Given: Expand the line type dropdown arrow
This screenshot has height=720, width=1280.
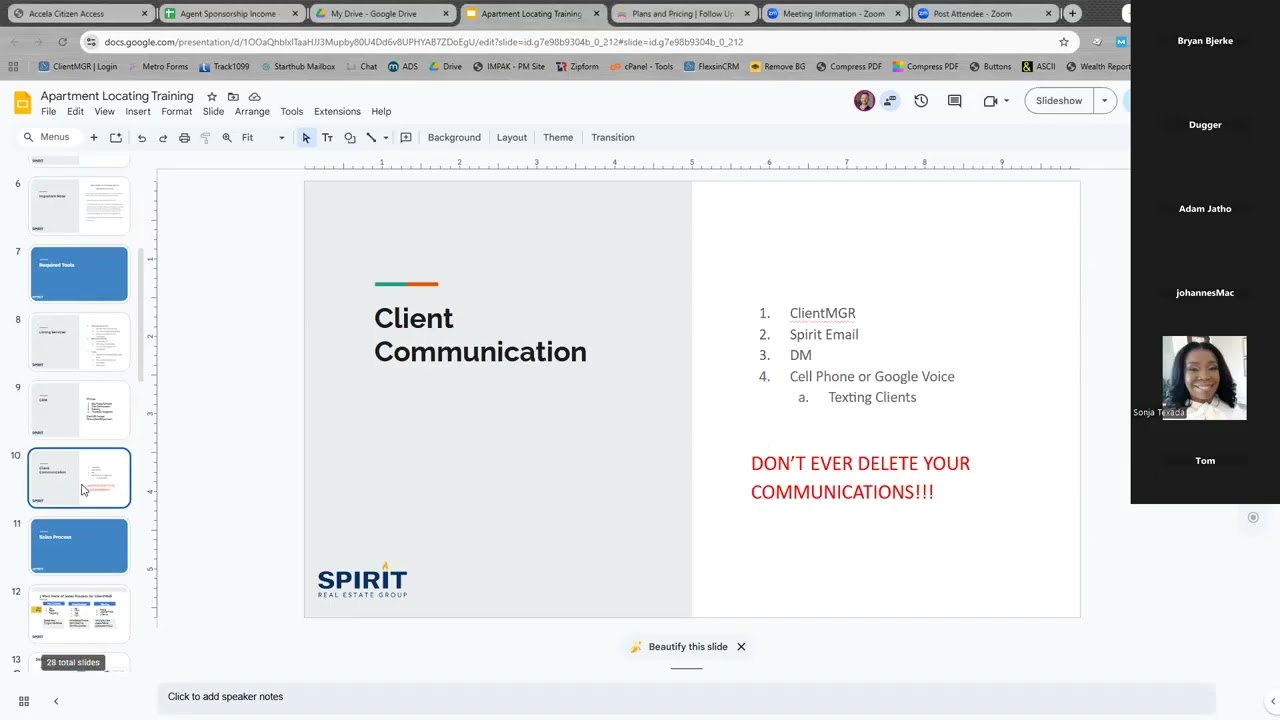Looking at the screenshot, I should coord(386,138).
